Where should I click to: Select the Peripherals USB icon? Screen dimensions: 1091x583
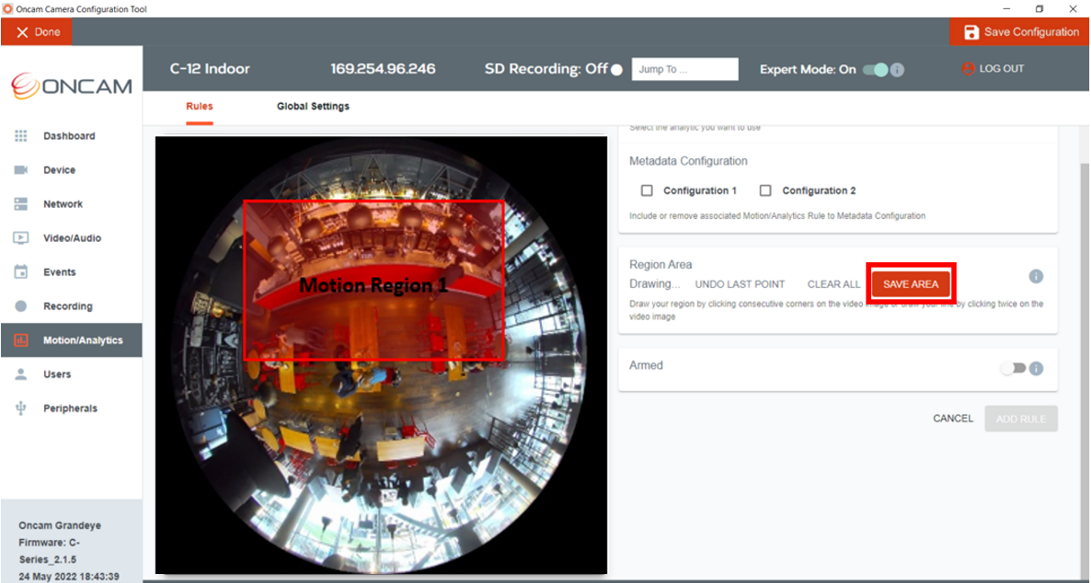point(21,408)
